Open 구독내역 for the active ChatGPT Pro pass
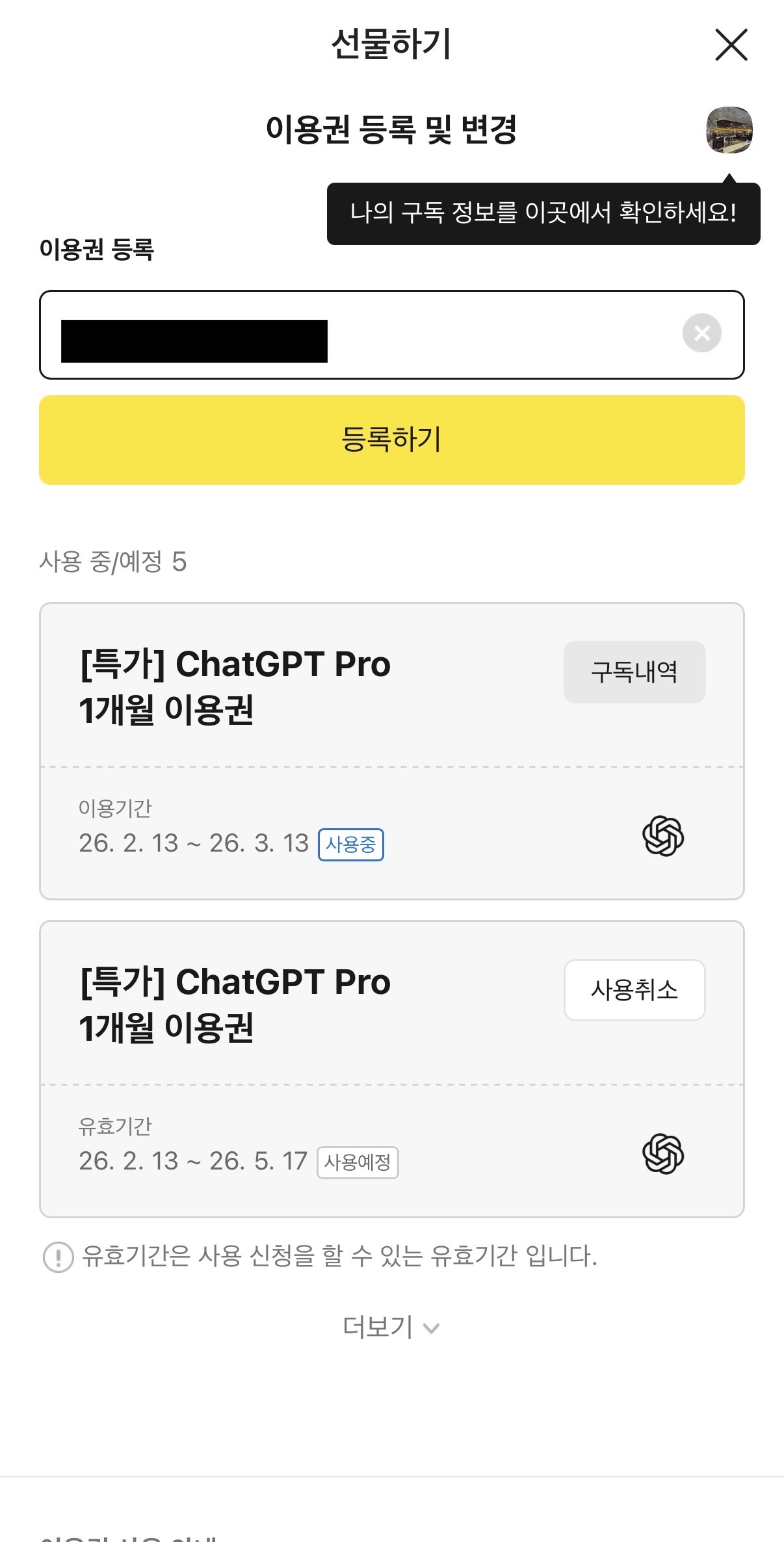 point(634,672)
